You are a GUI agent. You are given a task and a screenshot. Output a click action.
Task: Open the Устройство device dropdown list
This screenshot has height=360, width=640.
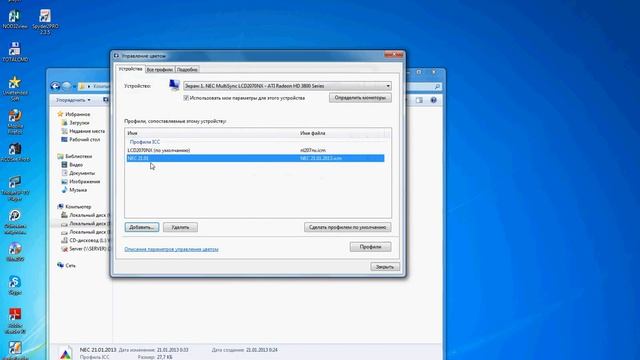coord(287,86)
